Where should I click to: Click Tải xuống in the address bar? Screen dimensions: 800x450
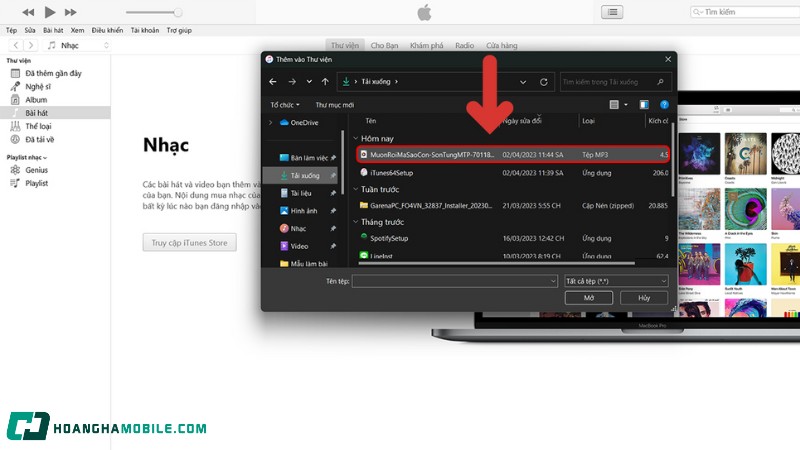click(376, 82)
